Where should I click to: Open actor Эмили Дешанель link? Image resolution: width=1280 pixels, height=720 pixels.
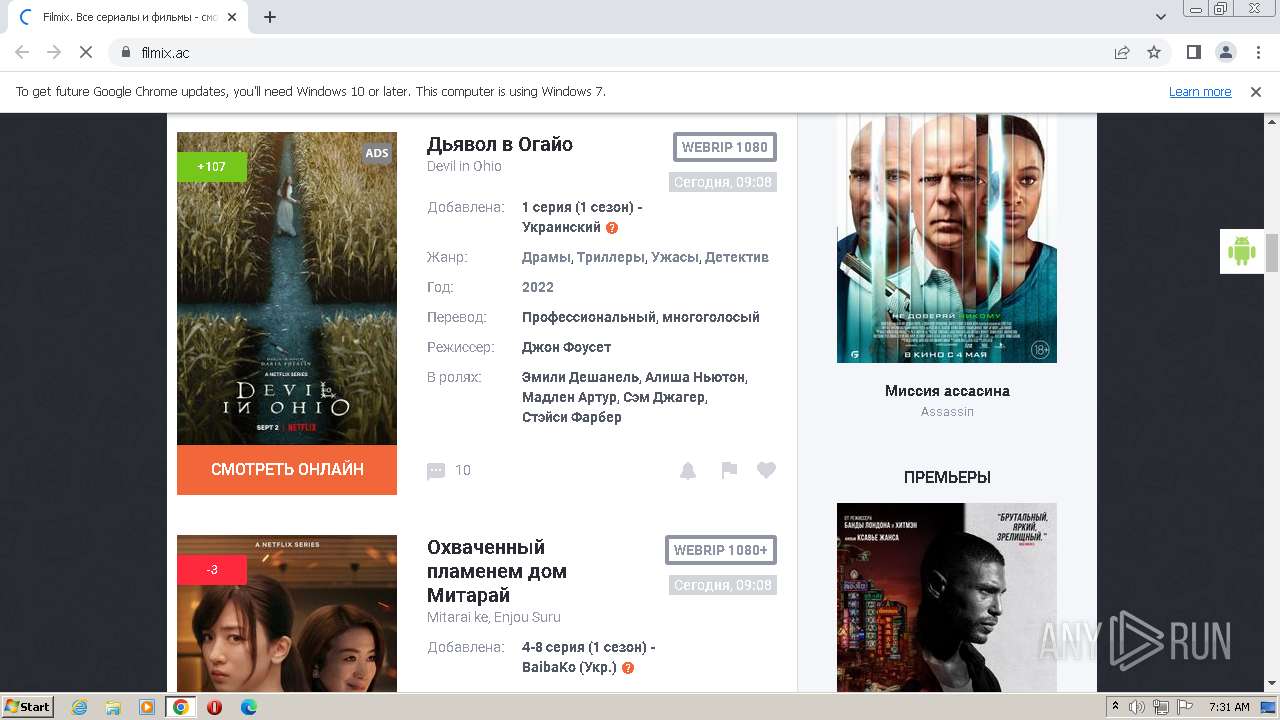click(x=581, y=377)
